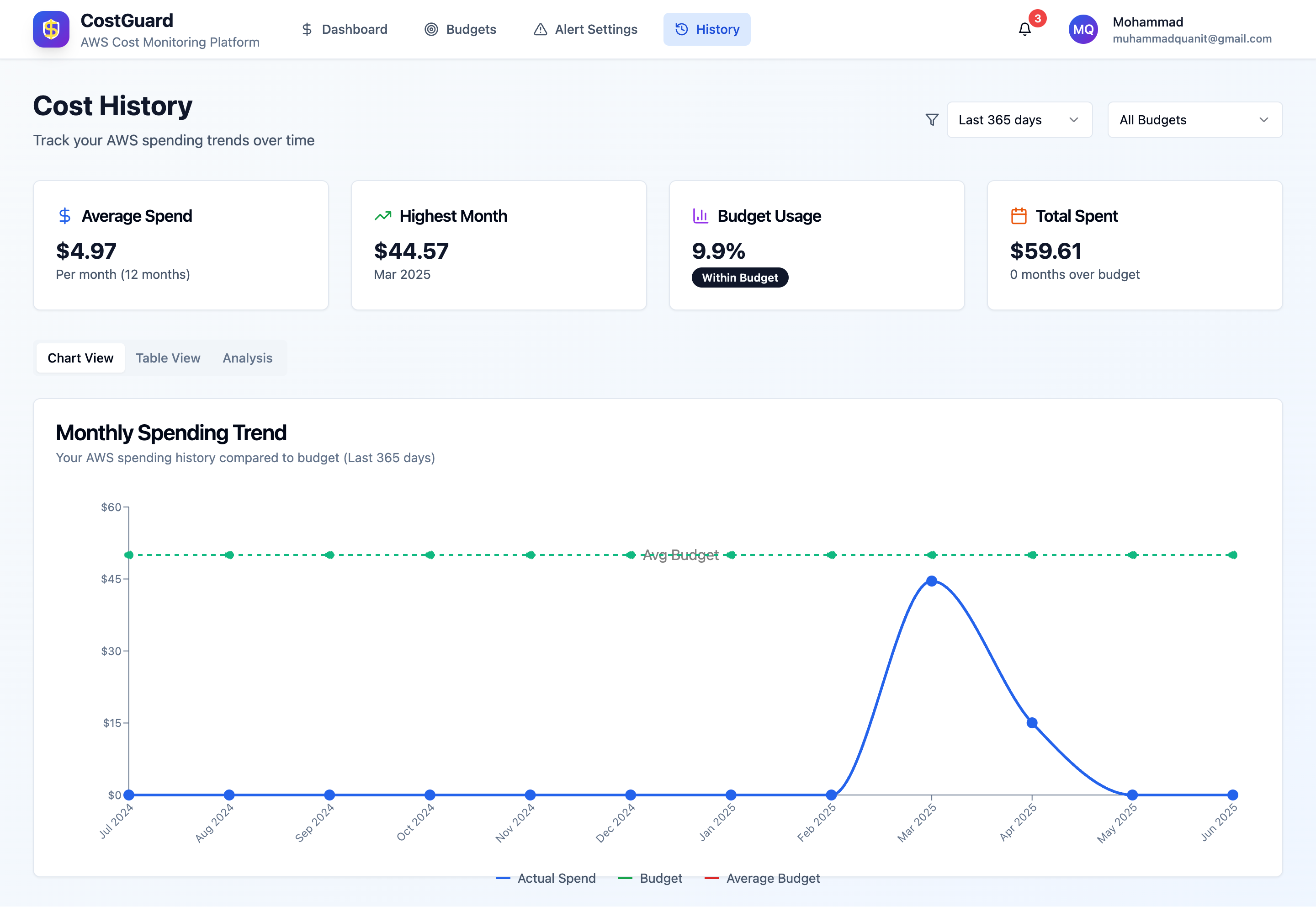This screenshot has width=1316, height=907.
Task: Click the bar chart icon beside Budget Usage
Action: point(700,216)
